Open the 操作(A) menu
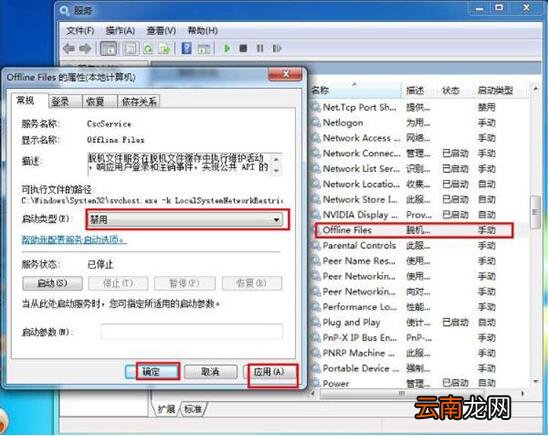Image resolution: width=548 pixels, height=436 pixels. pyautogui.click(x=120, y=31)
